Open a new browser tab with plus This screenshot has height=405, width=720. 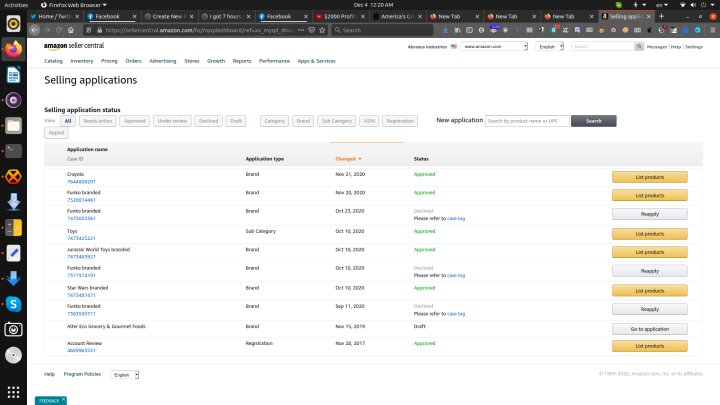(x=661, y=17)
